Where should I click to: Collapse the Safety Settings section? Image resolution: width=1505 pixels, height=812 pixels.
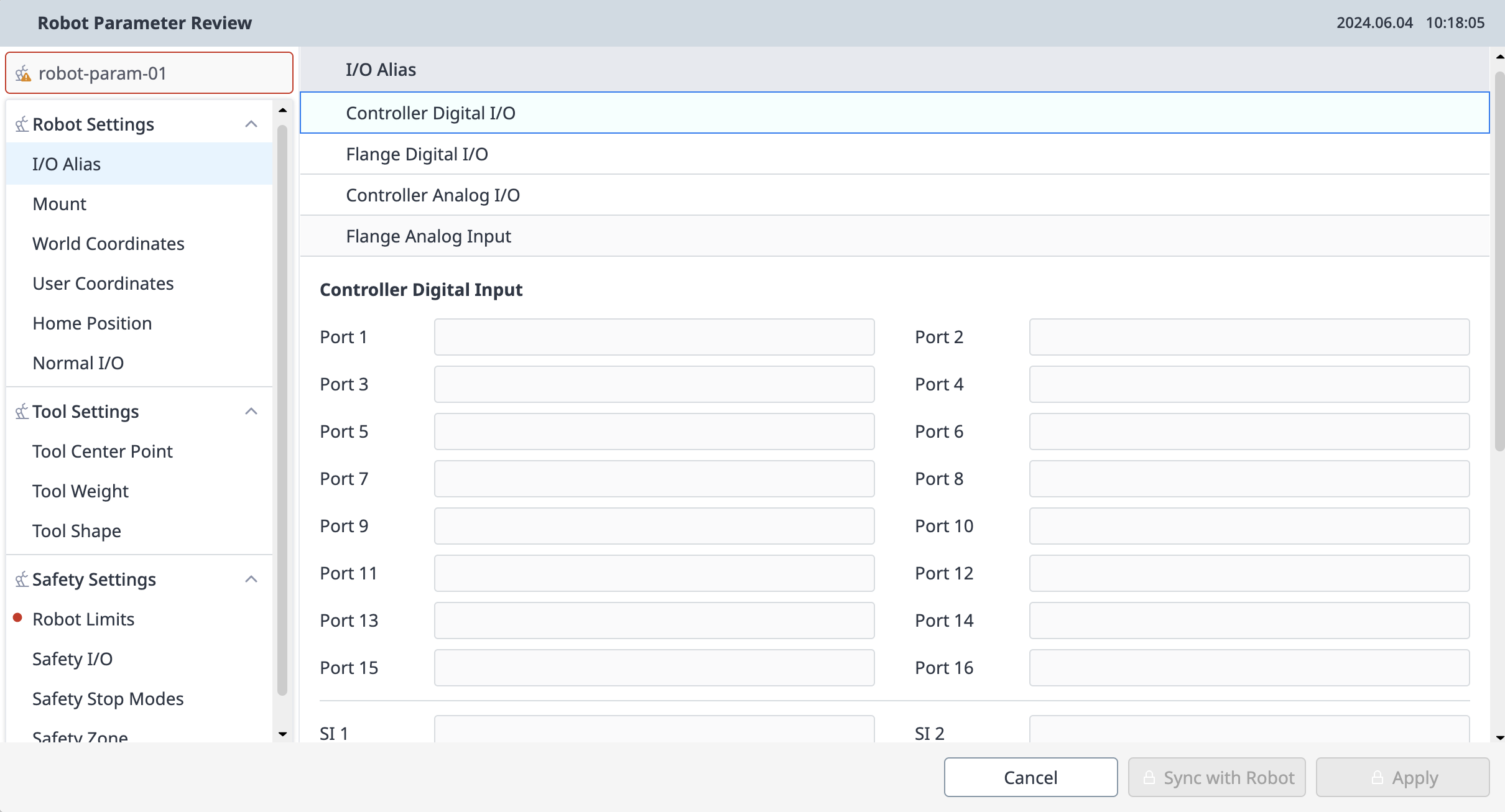coord(251,579)
